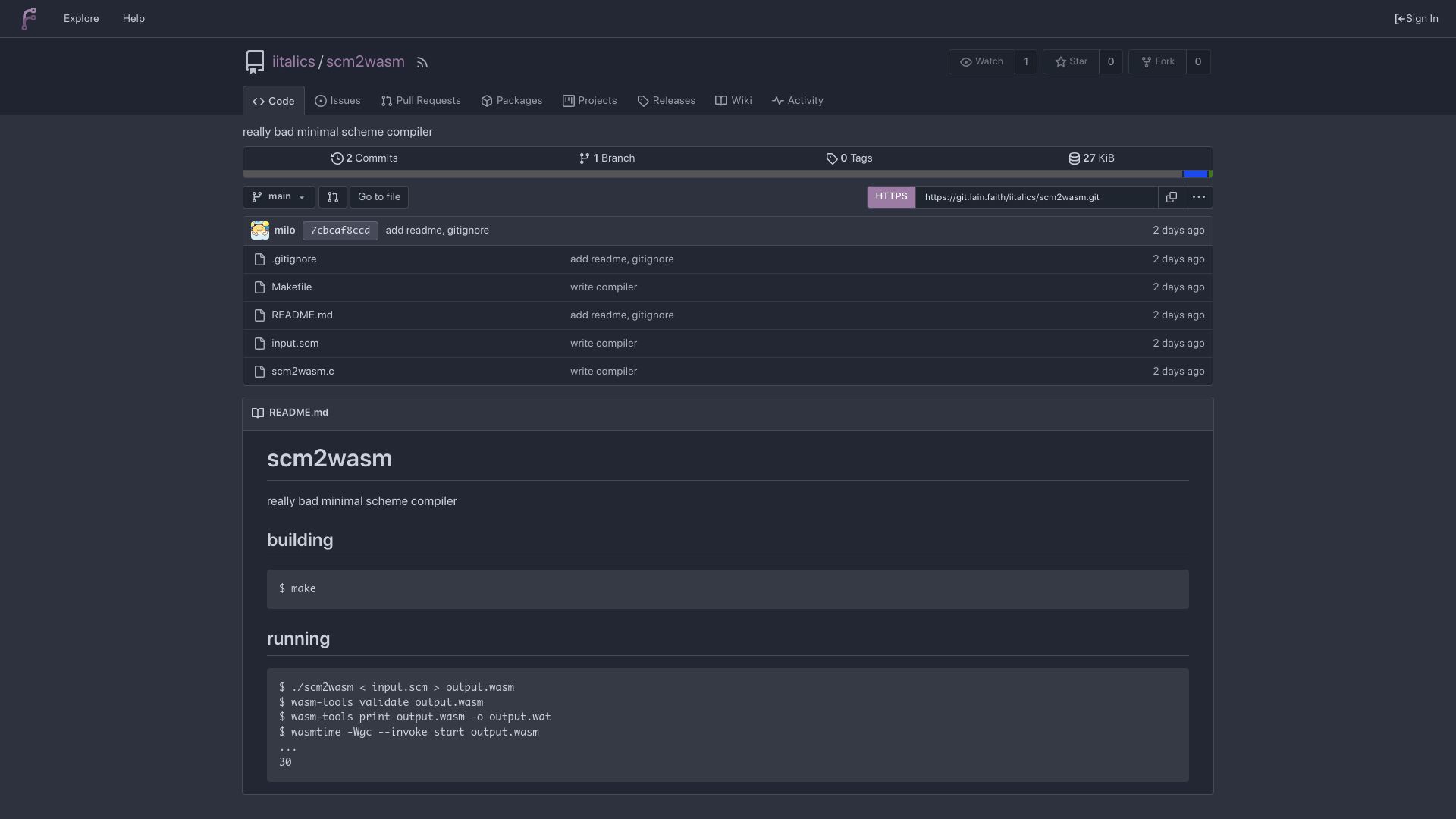1456x819 pixels.
Task: Click the Go to file button
Action: point(379,197)
